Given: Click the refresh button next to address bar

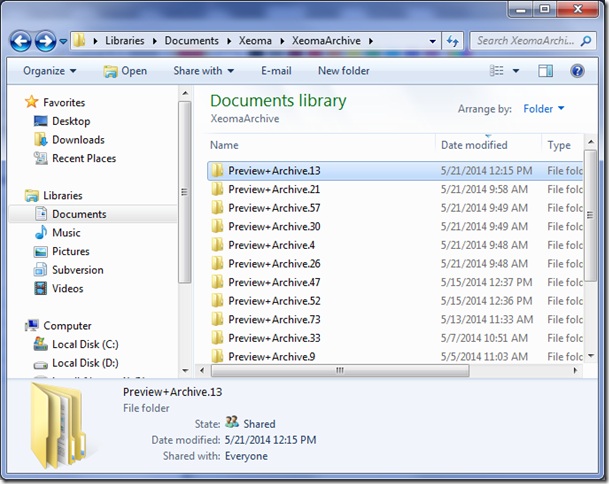Looking at the screenshot, I should [x=452, y=41].
